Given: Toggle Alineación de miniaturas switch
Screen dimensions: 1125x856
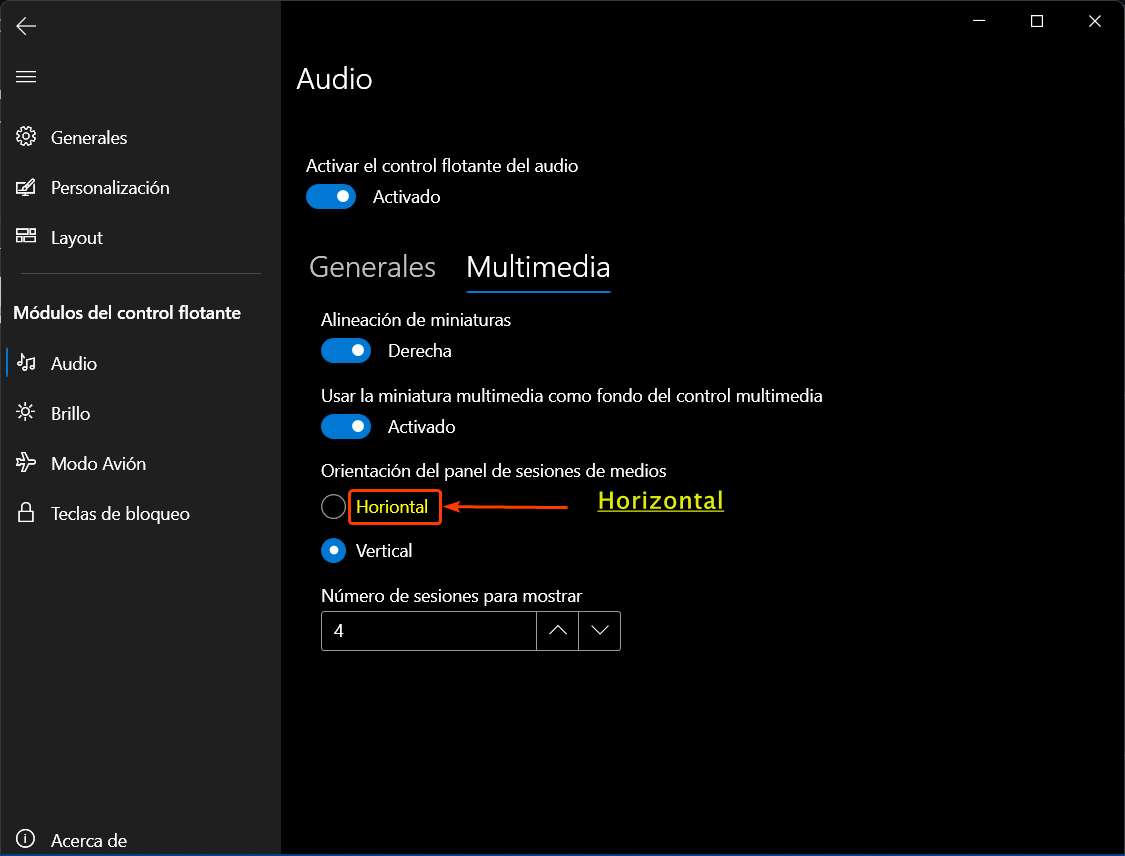Looking at the screenshot, I should click(x=346, y=351).
